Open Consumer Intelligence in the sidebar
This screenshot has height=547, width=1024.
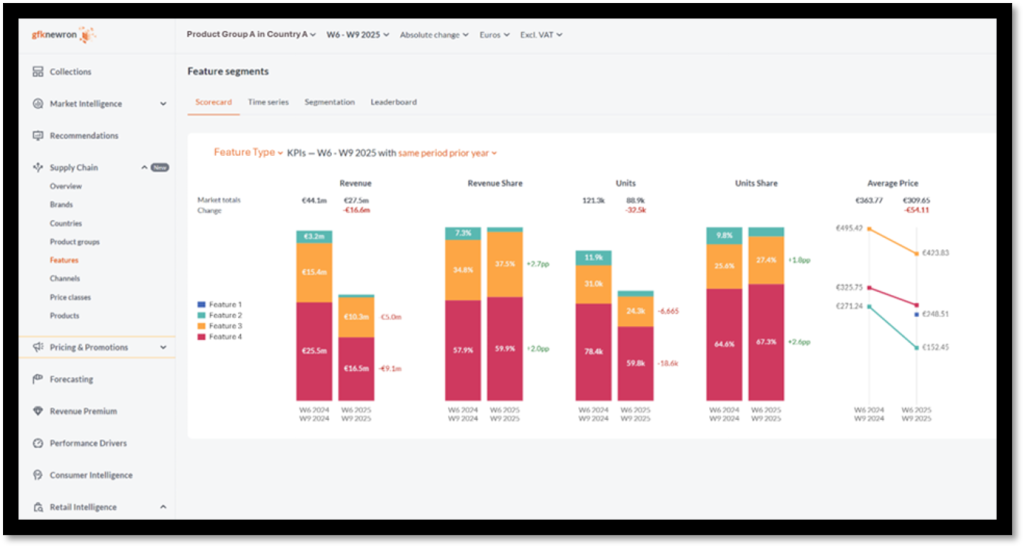[x=91, y=475]
